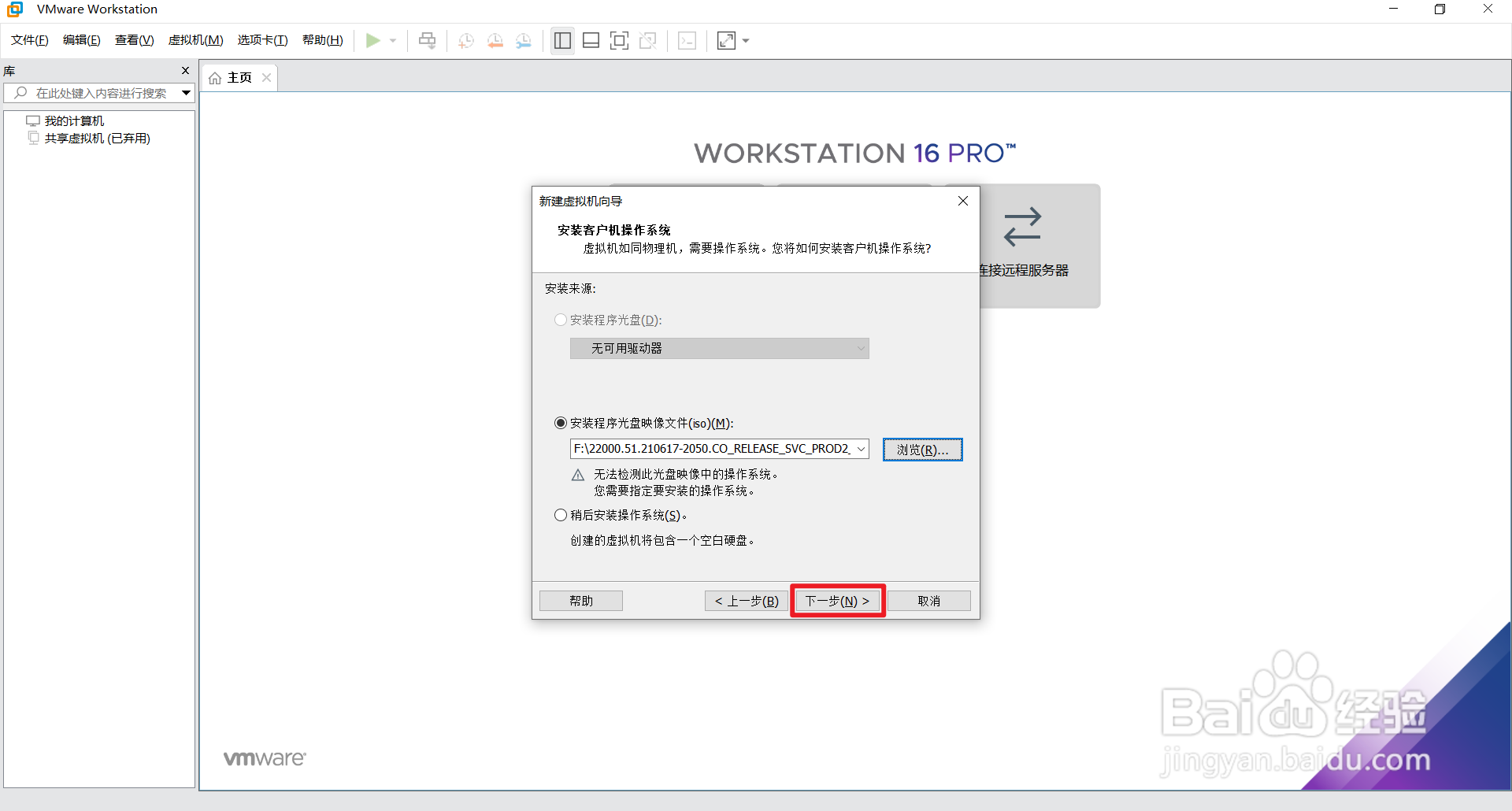Screen dimensions: 1512x811
Task: Click the green power on play icon
Action: point(373,40)
